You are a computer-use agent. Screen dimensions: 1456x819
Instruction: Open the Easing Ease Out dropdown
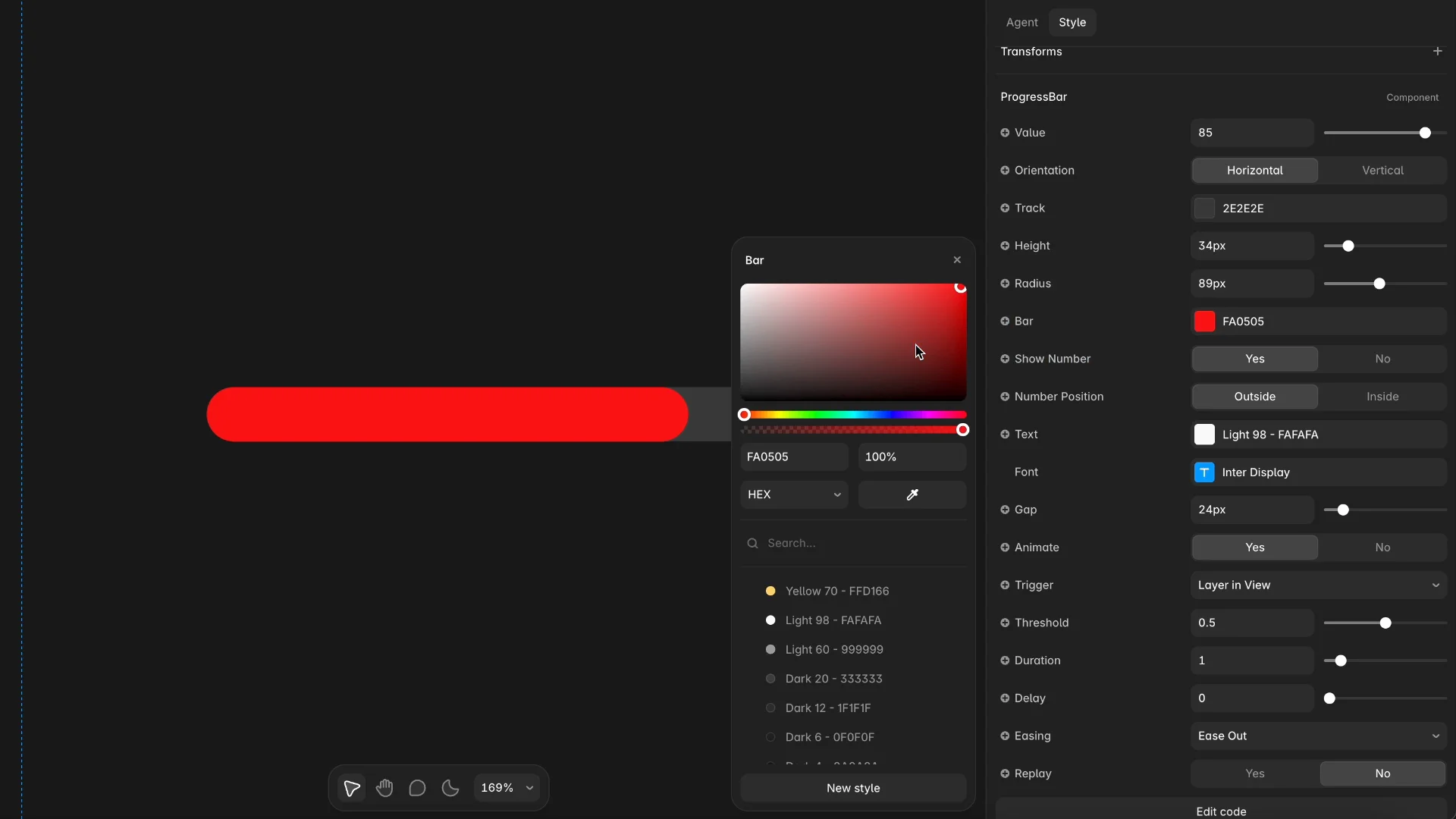coord(1319,736)
